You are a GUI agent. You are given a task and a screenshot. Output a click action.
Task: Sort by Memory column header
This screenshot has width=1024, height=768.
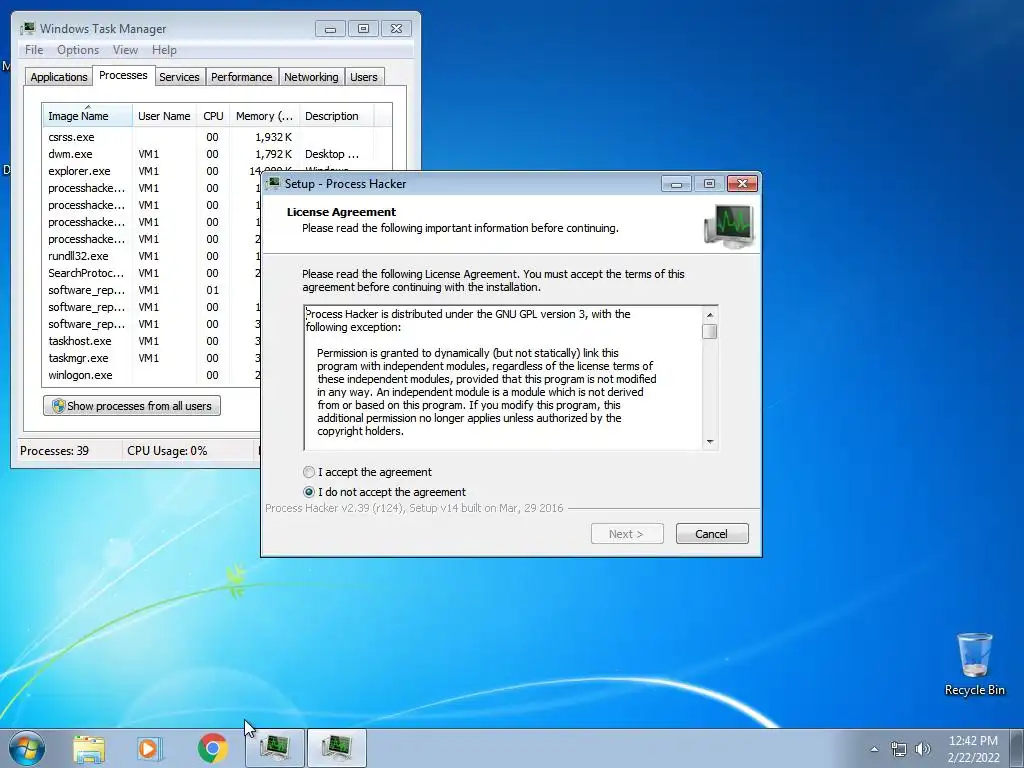264,116
